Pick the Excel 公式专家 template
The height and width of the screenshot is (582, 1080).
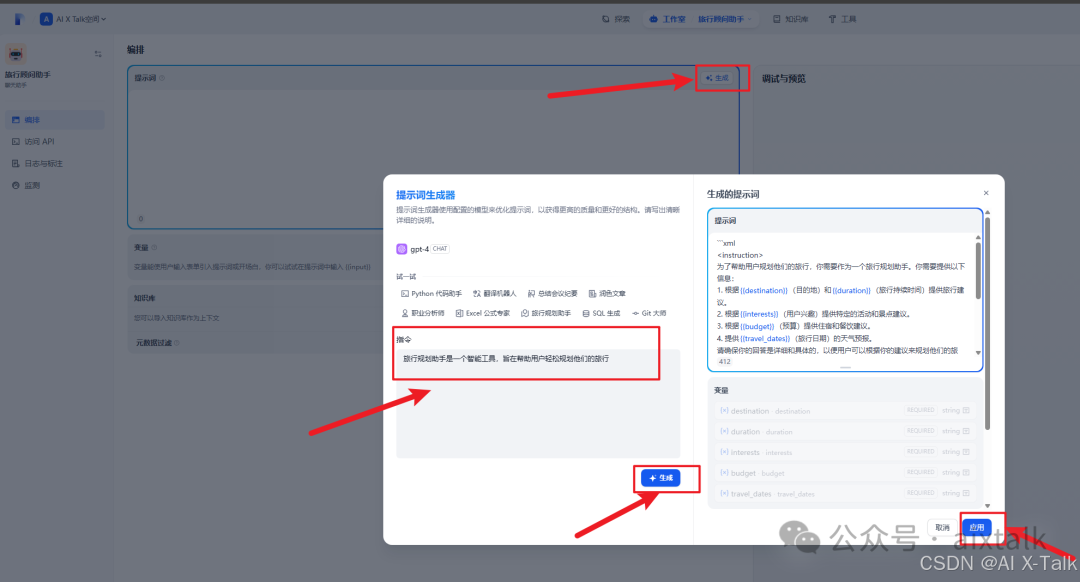(483, 313)
